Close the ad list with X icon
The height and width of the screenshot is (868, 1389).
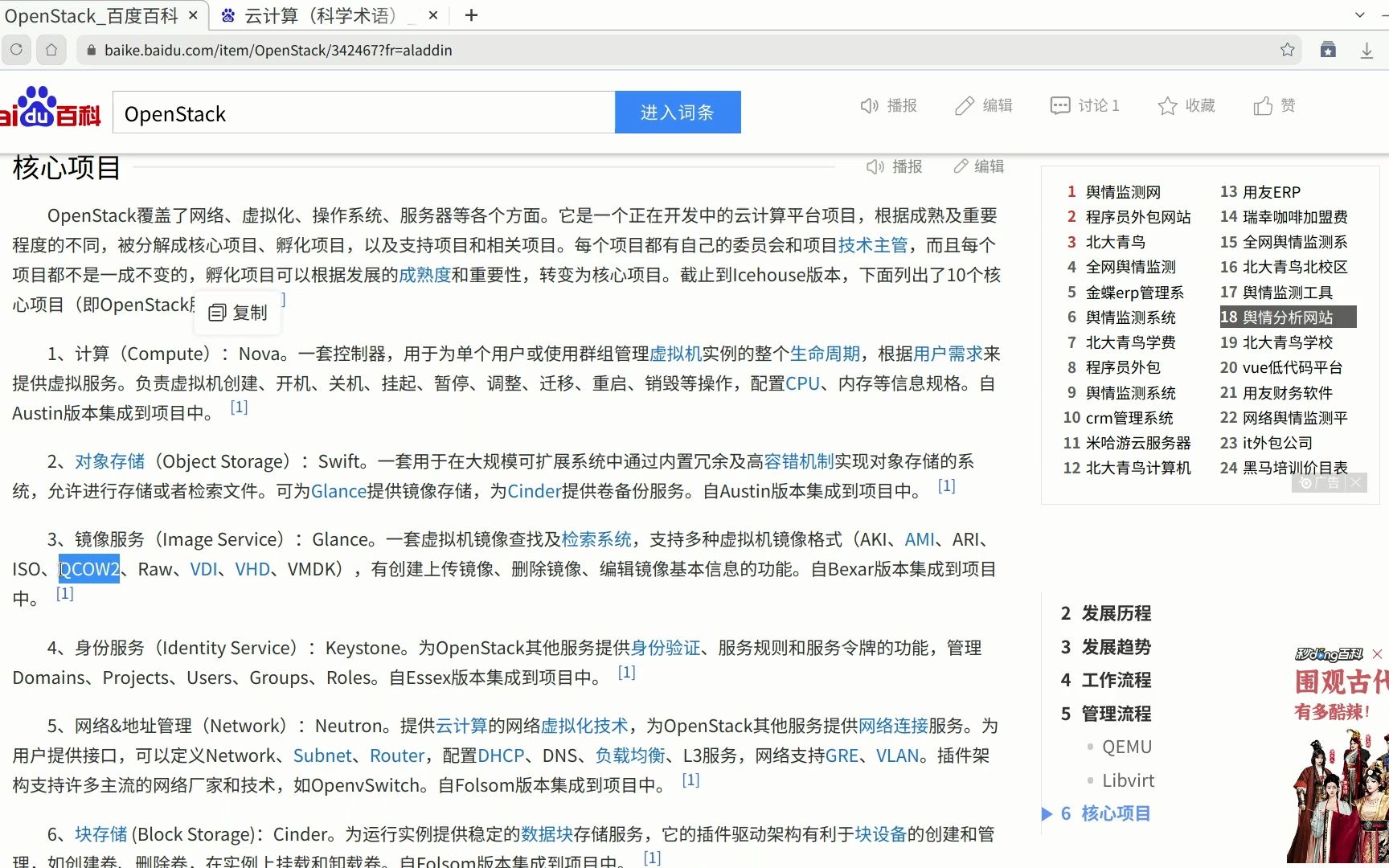pos(1356,482)
